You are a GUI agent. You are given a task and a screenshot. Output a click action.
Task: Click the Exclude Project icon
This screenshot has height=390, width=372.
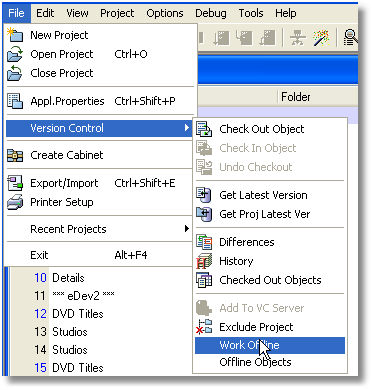tap(204, 327)
